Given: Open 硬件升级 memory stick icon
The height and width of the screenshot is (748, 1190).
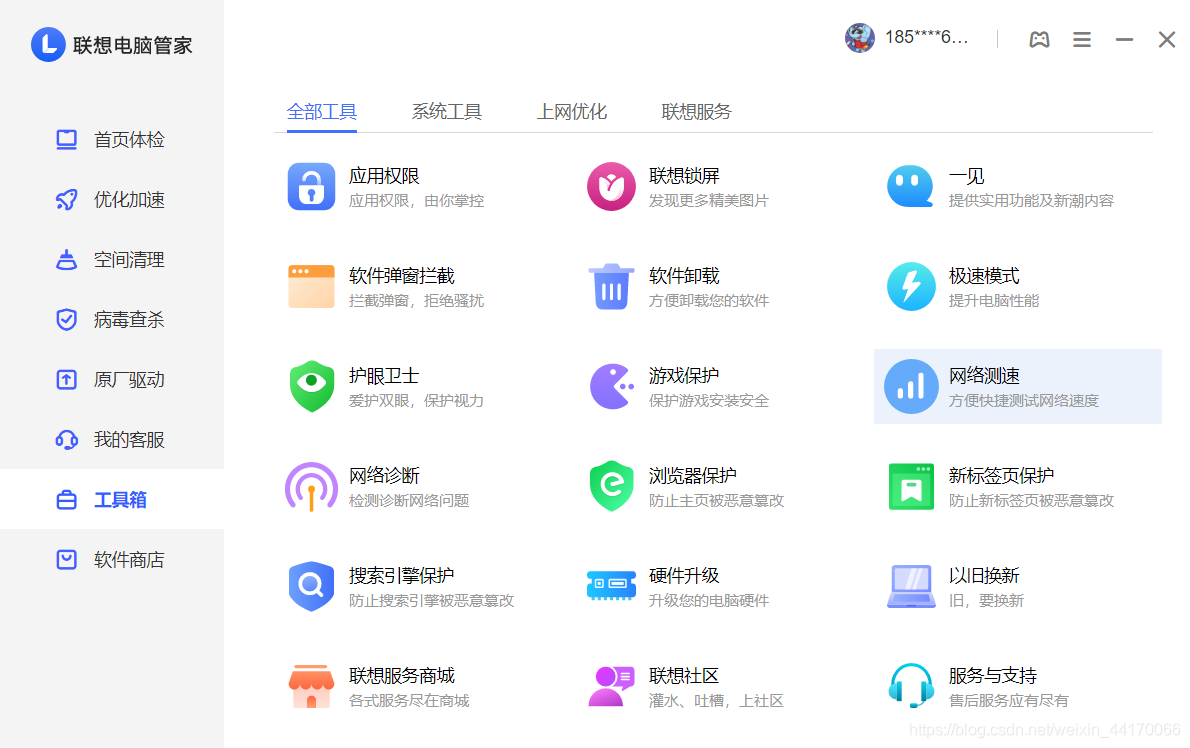Looking at the screenshot, I should coord(611,586).
